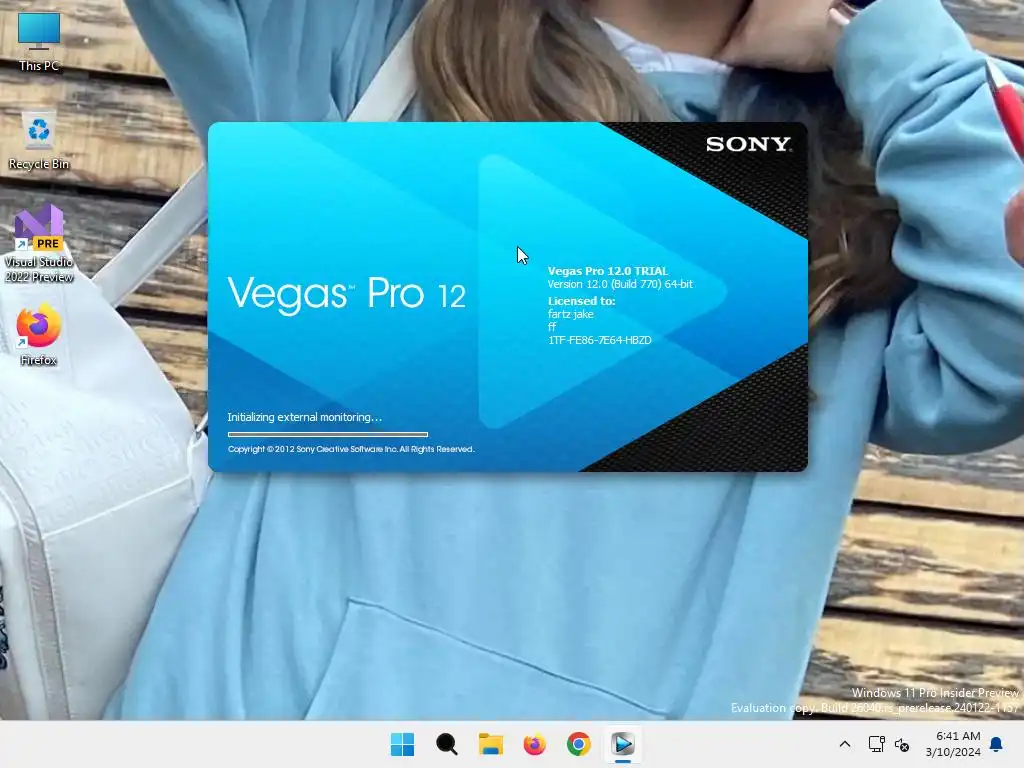Select the Vegas Pro taskbar icon
1024x768 pixels.
click(622, 744)
